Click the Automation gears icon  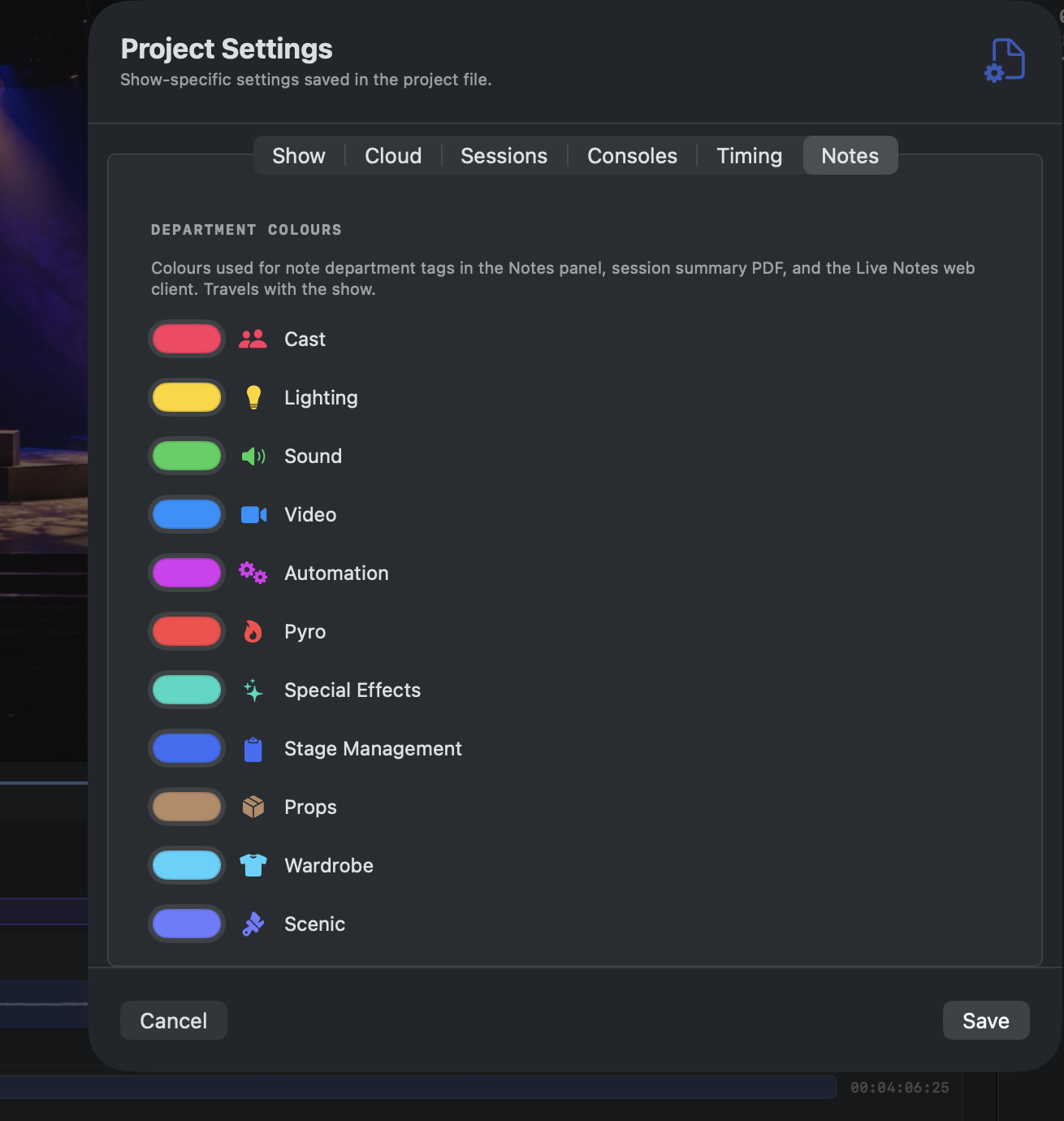pyautogui.click(x=253, y=573)
